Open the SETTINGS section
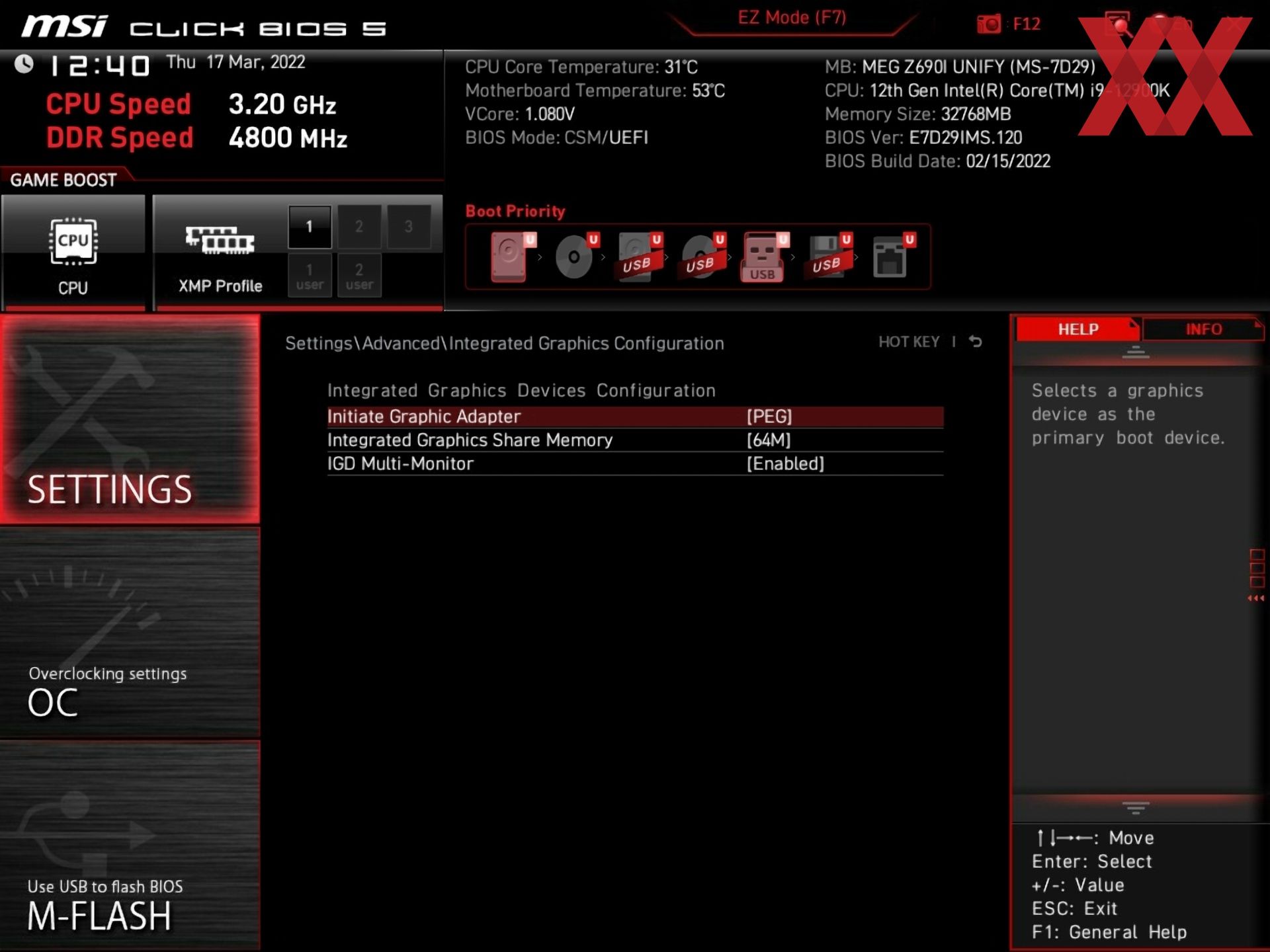 [x=130, y=419]
